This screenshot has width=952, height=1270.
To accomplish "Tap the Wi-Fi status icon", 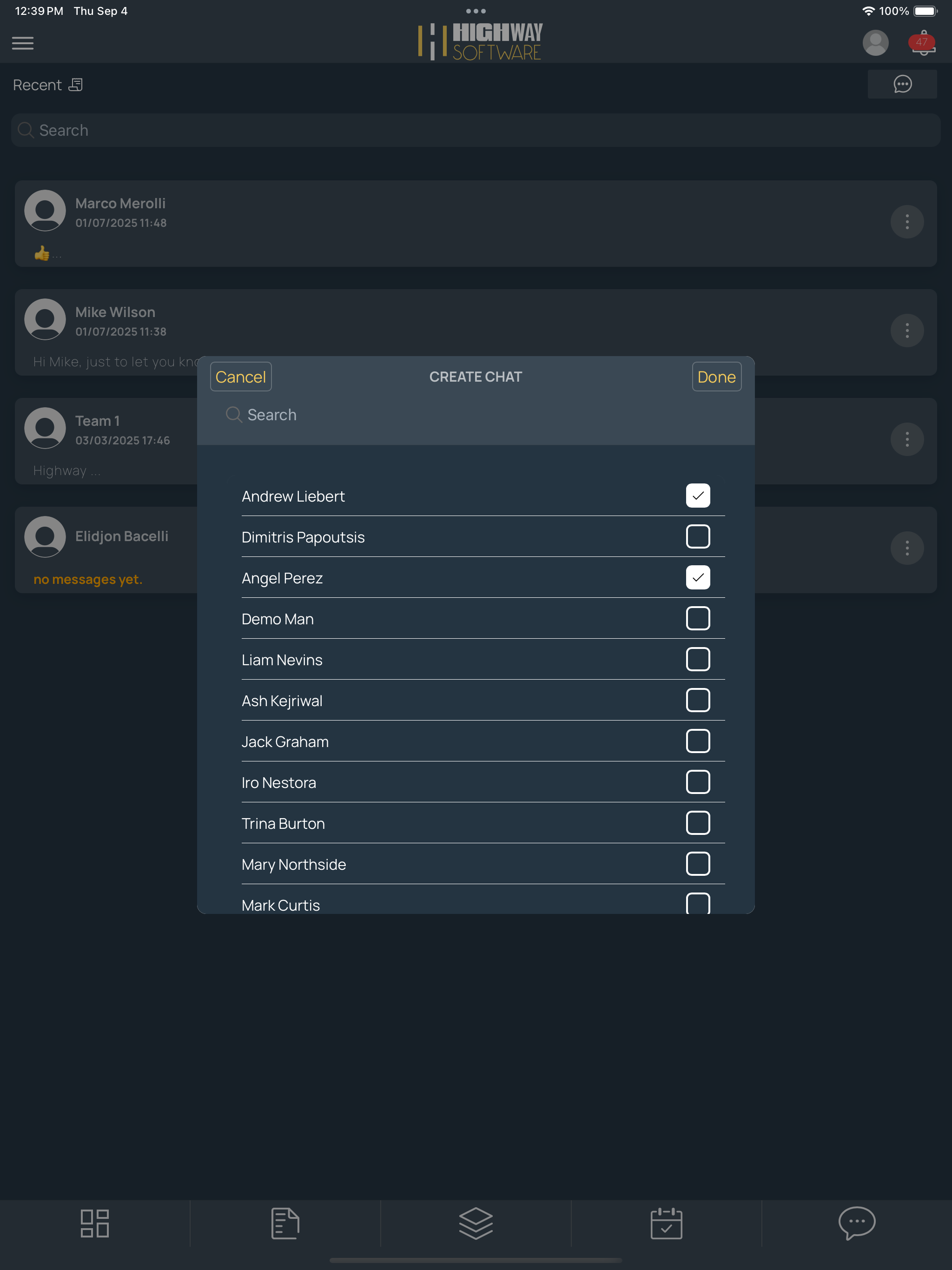I will coord(868,11).
